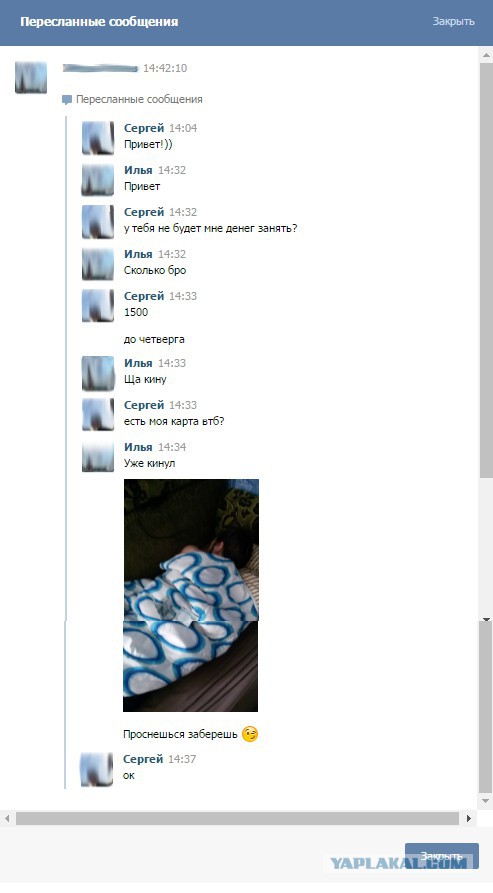Click Сергей's avatar next to Привет!))
493x893 pixels.
tap(98, 138)
